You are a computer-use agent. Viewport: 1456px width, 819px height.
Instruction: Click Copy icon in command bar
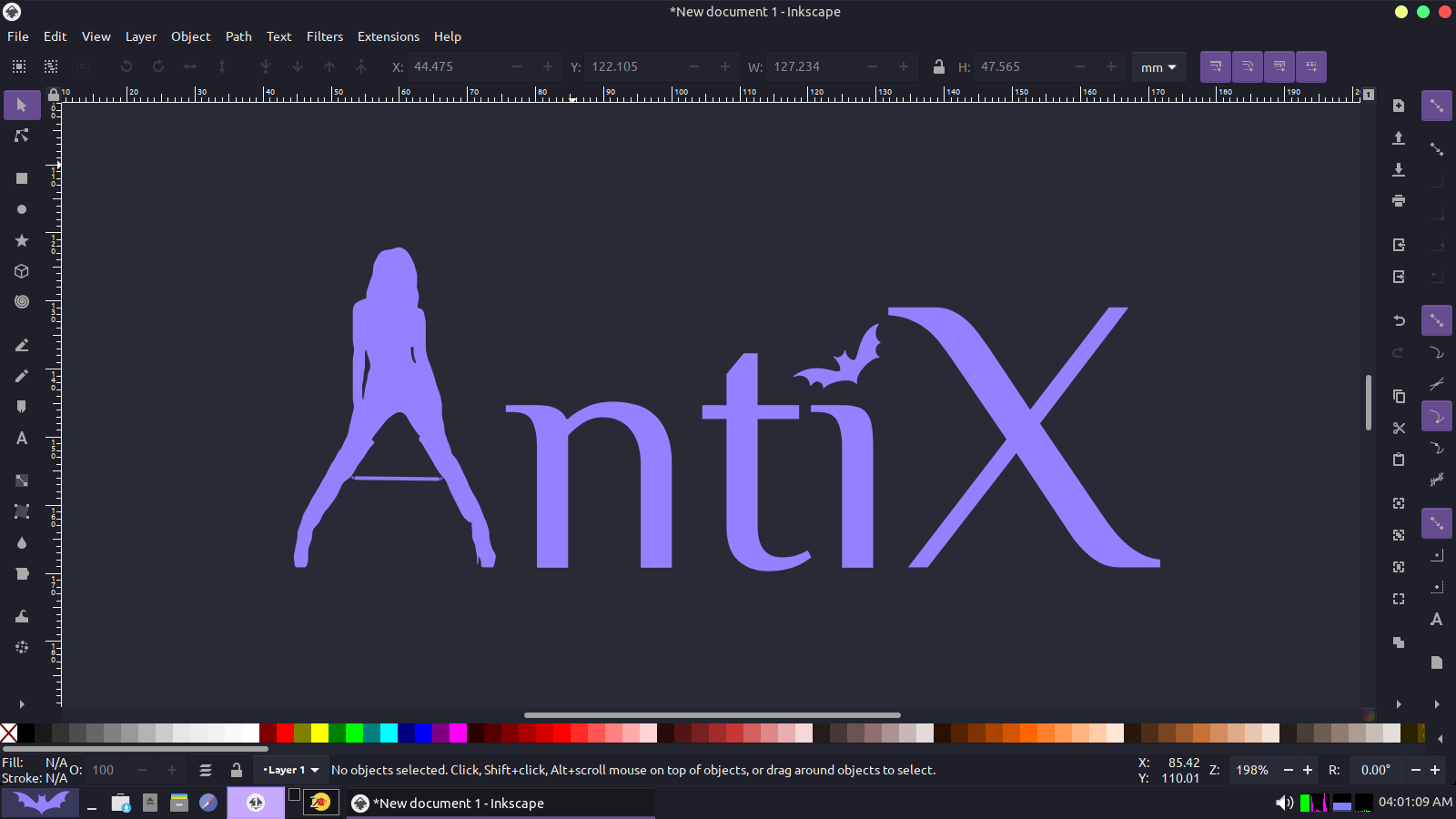(1399, 396)
